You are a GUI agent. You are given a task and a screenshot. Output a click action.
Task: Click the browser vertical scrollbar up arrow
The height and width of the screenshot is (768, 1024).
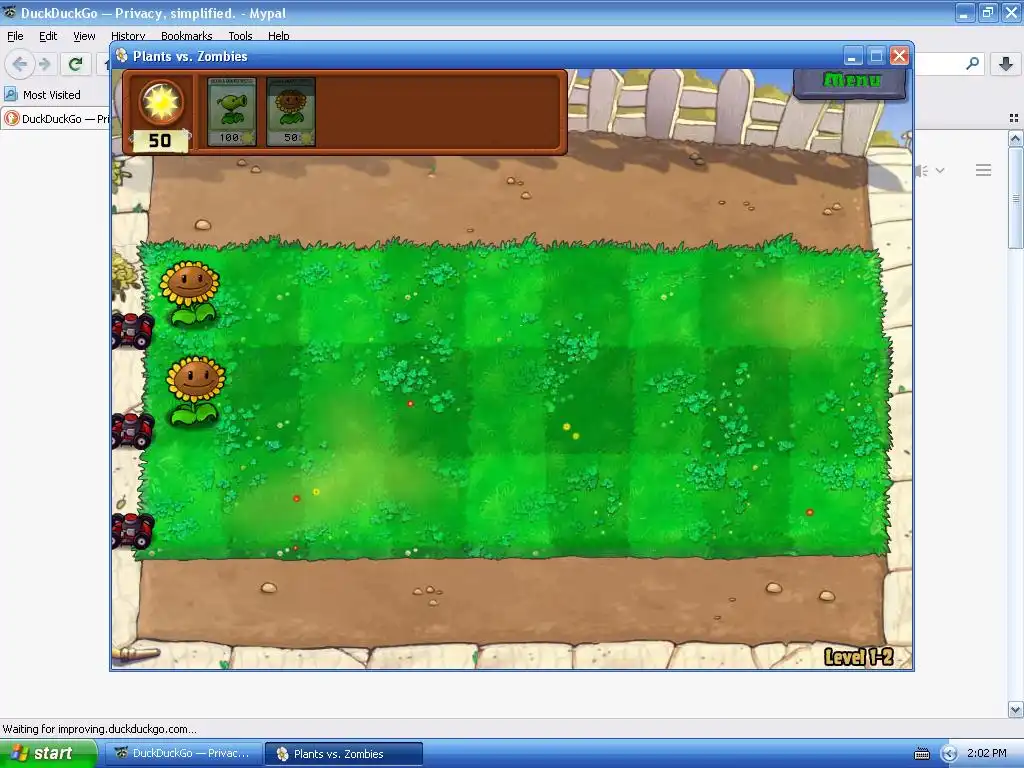(x=1015, y=138)
